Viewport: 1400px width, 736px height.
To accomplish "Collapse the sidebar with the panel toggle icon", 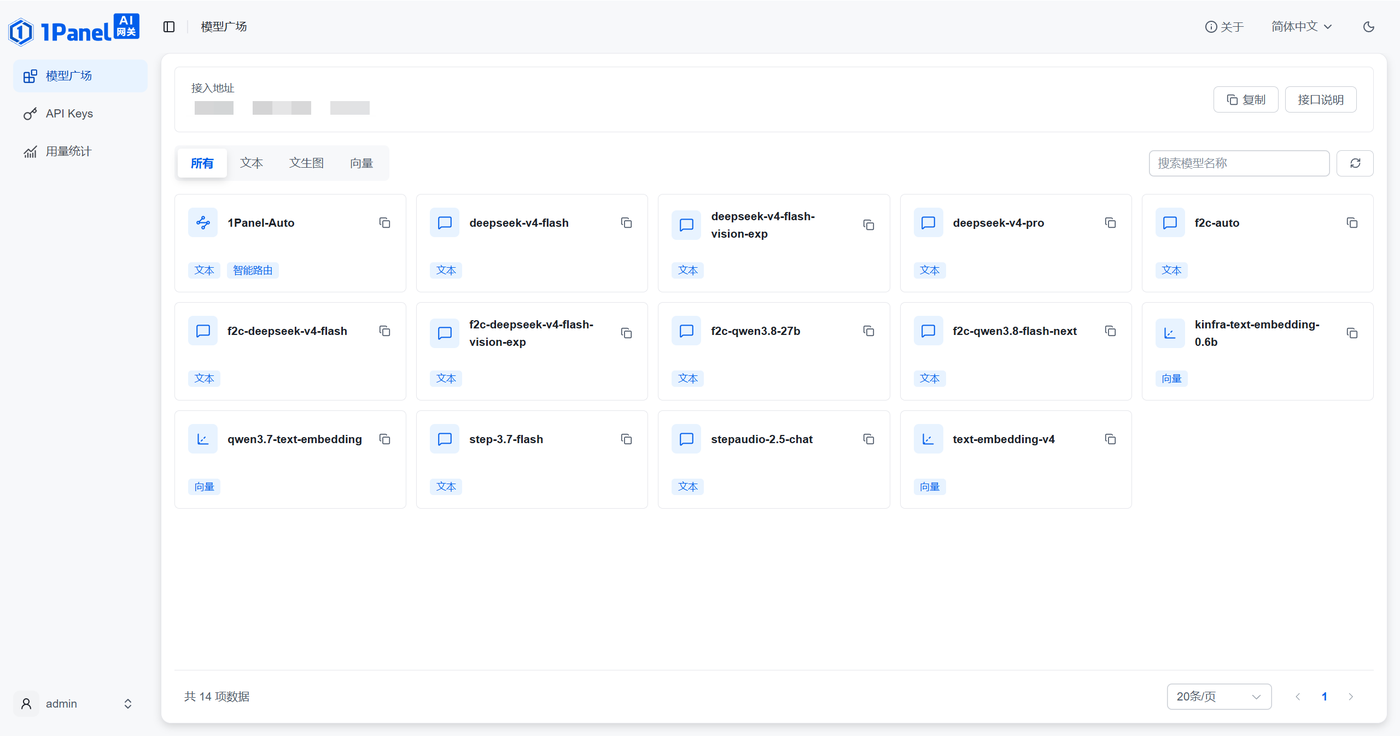I will [169, 27].
